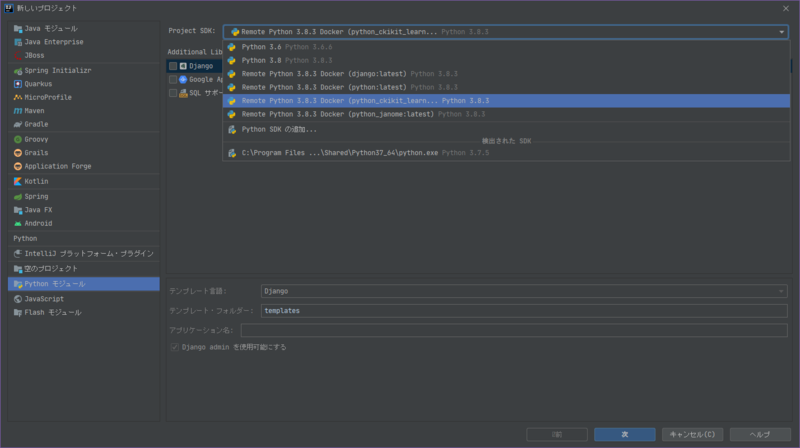Image resolution: width=800 pixels, height=448 pixels.
Task: Click the JBoss icon
Action: (18, 55)
